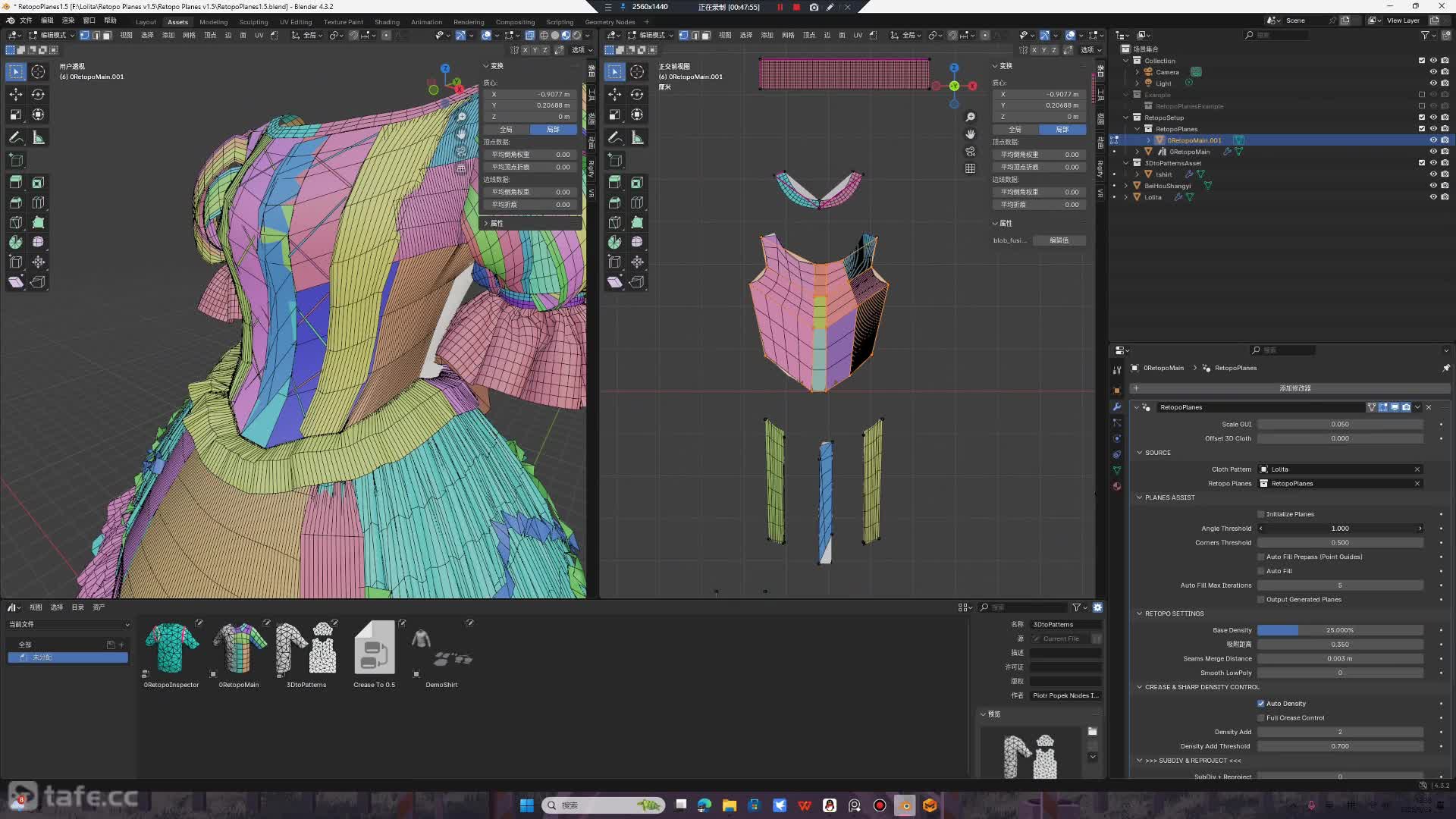
Task: Pick the Annotate tool in left viewport
Action: click(x=15, y=137)
